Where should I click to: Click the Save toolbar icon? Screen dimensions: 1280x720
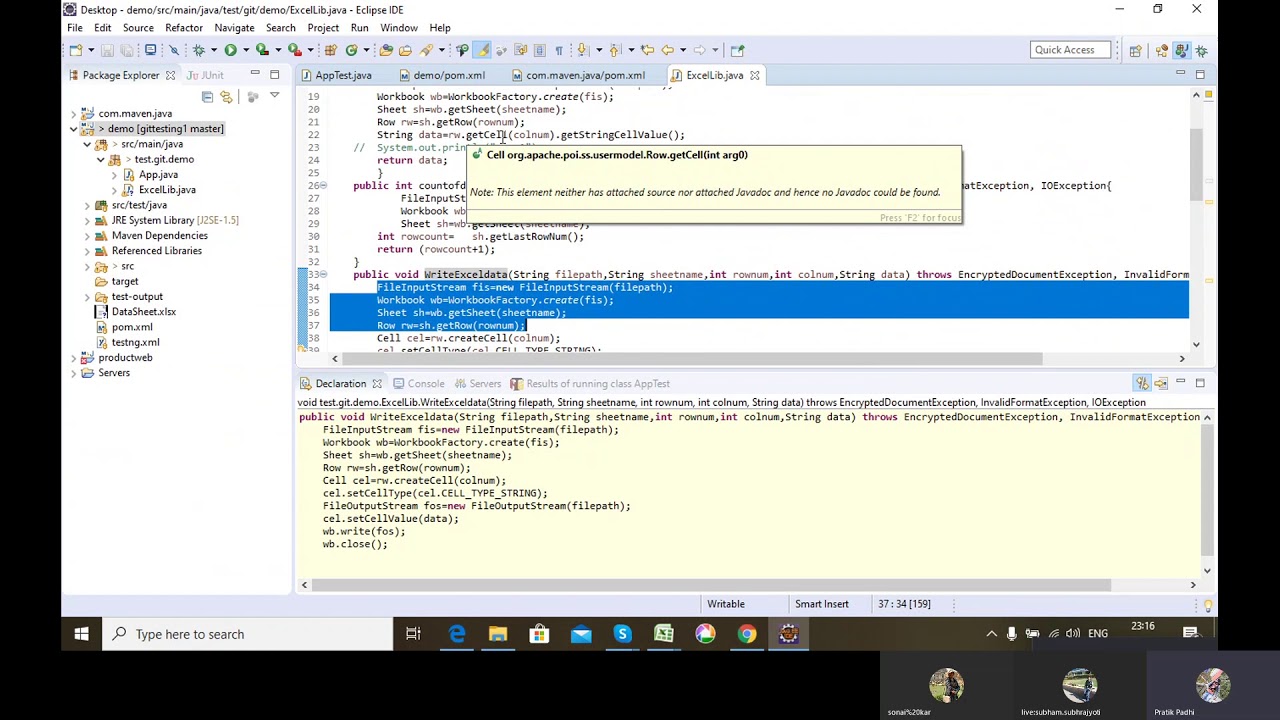coord(108,50)
